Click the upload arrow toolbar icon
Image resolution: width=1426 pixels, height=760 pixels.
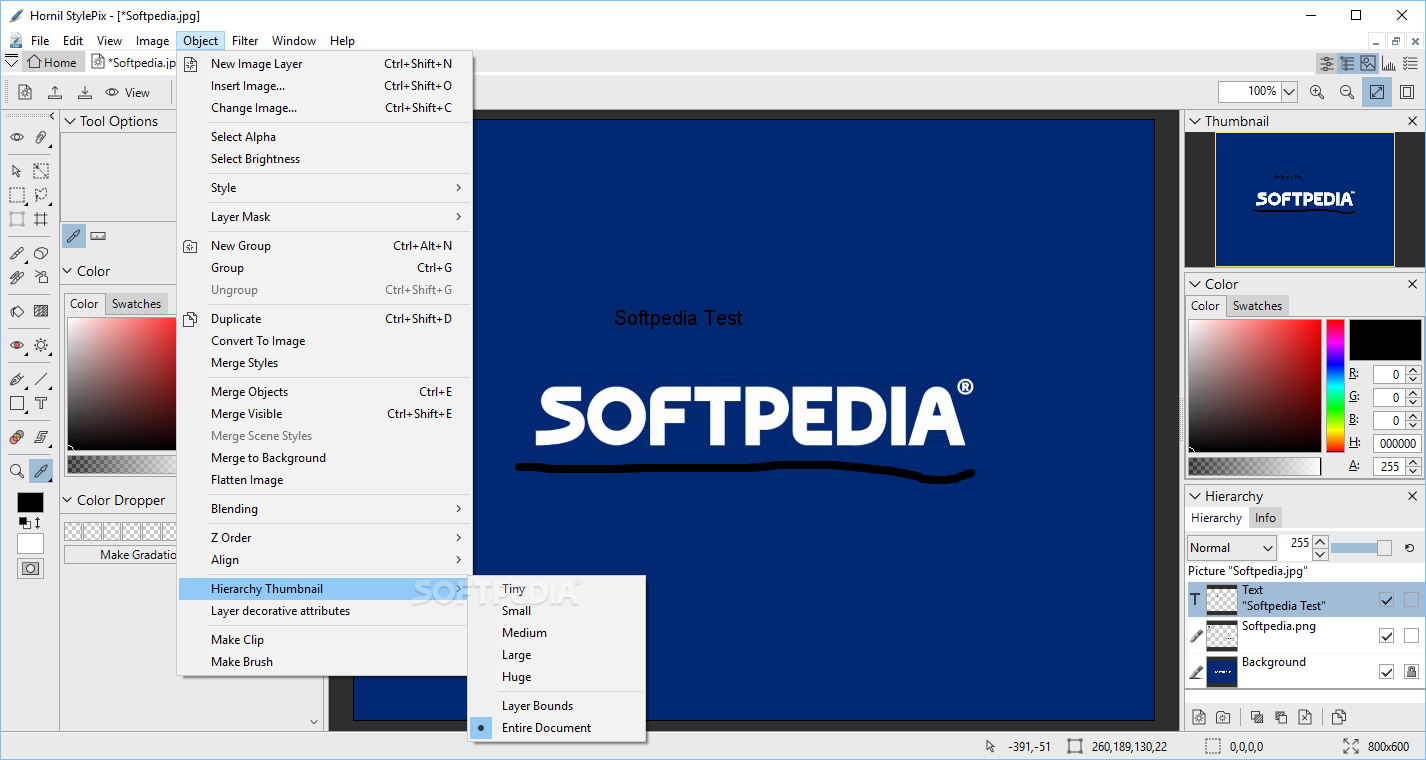55,92
